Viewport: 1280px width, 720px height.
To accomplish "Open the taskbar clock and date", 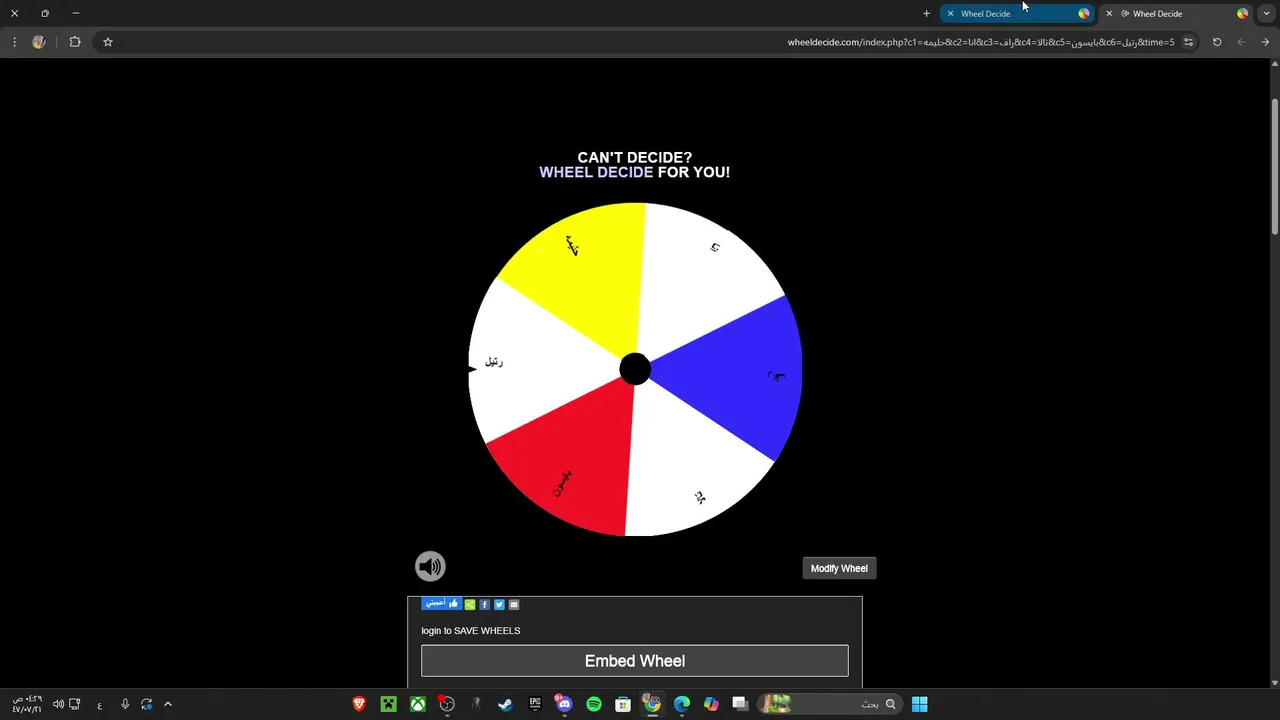I will pyautogui.click(x=27, y=704).
